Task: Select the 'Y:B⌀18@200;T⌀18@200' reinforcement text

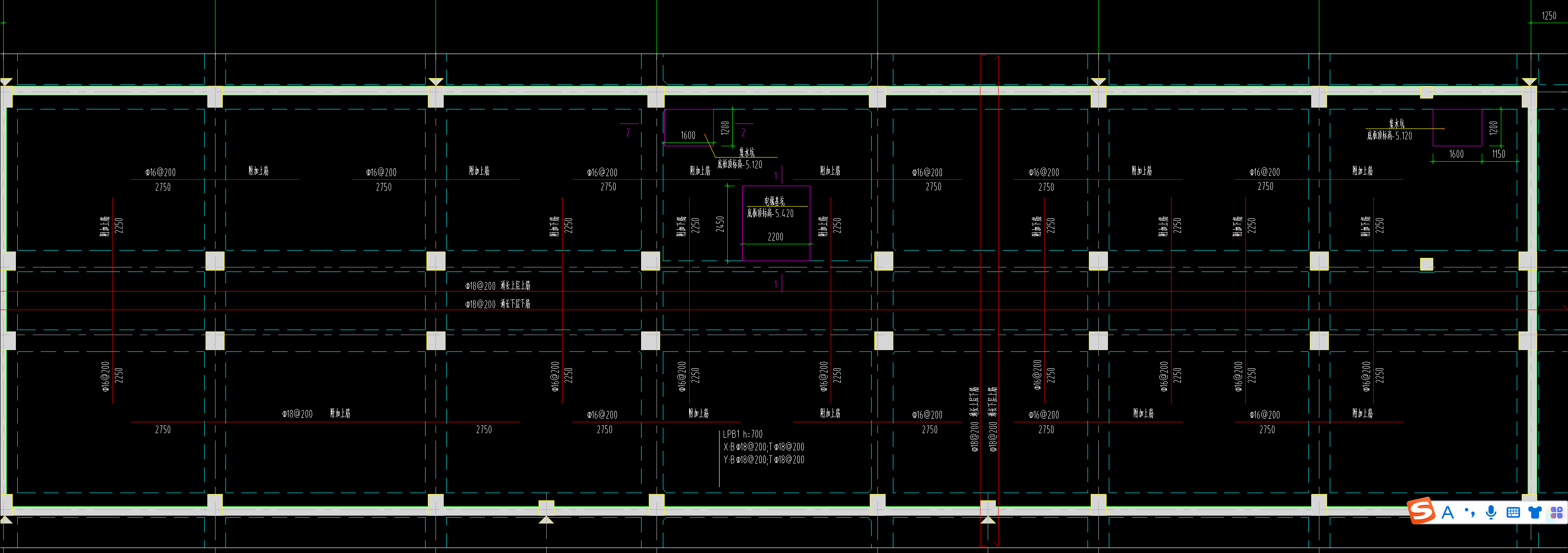Action: [x=763, y=460]
